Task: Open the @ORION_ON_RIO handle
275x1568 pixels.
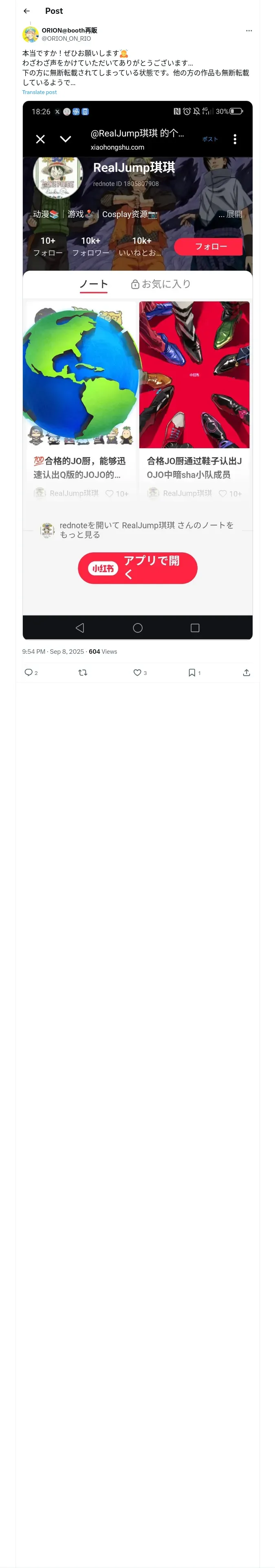Action: (x=66, y=38)
